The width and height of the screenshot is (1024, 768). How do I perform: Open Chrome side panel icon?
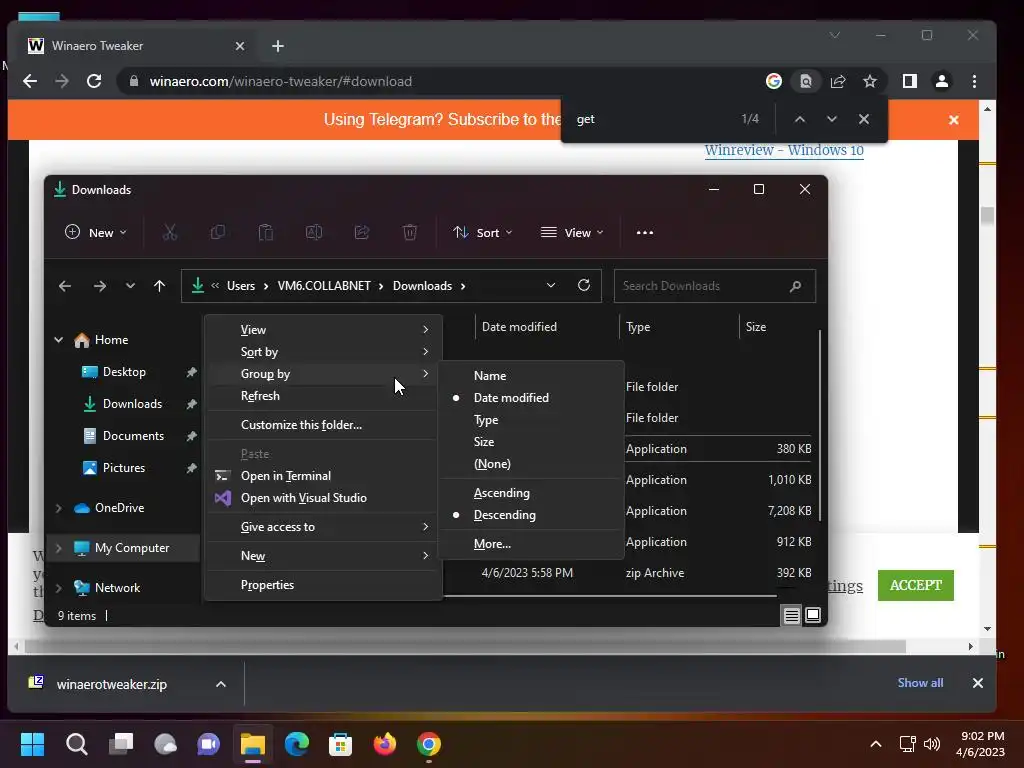tap(910, 81)
